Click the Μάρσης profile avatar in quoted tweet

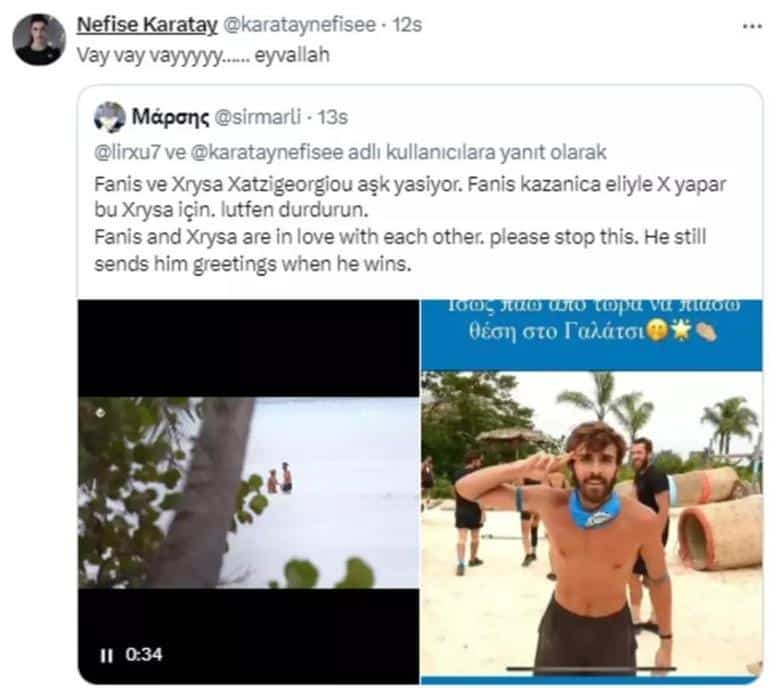point(109,117)
